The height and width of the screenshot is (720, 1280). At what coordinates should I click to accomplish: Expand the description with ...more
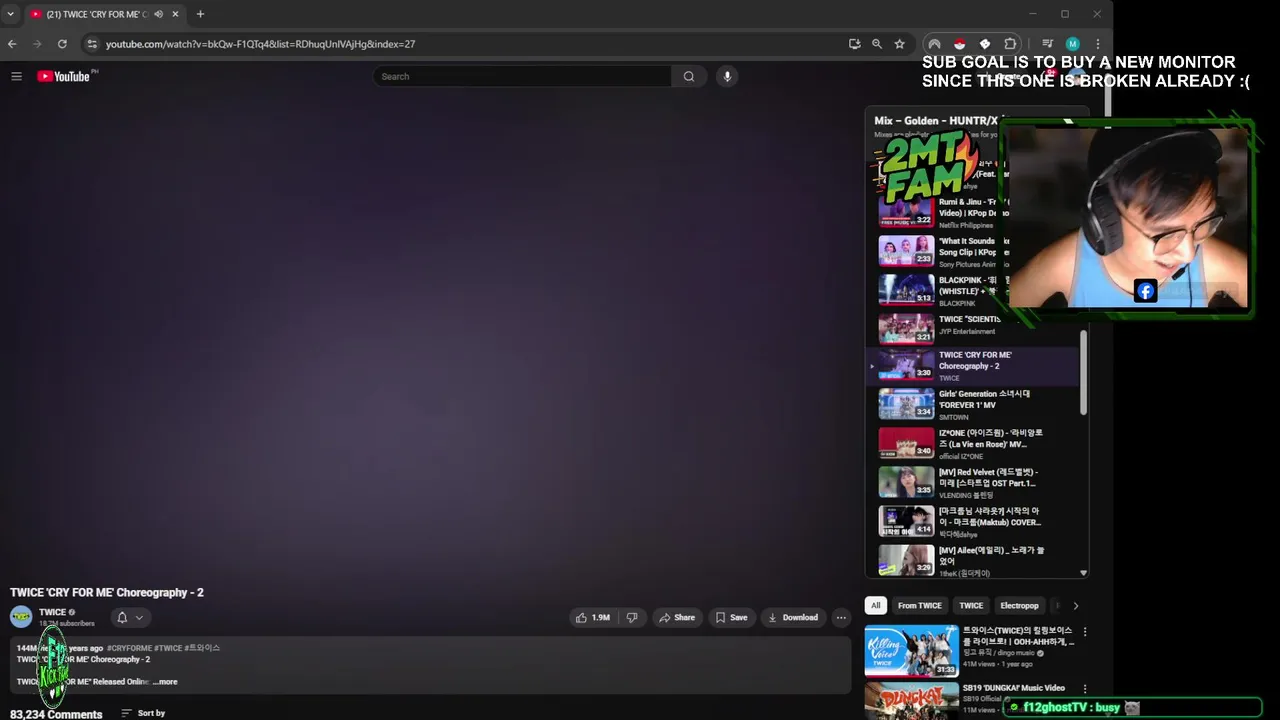[165, 682]
